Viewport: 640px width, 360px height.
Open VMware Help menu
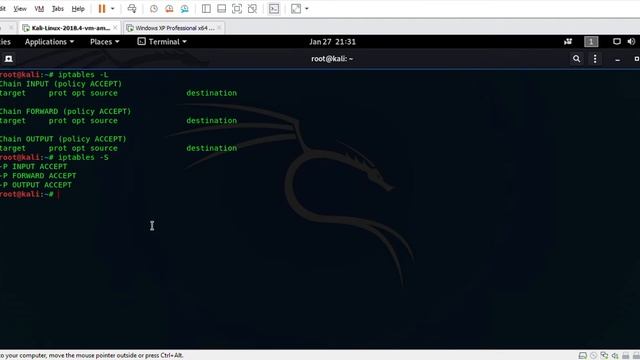point(78,9)
